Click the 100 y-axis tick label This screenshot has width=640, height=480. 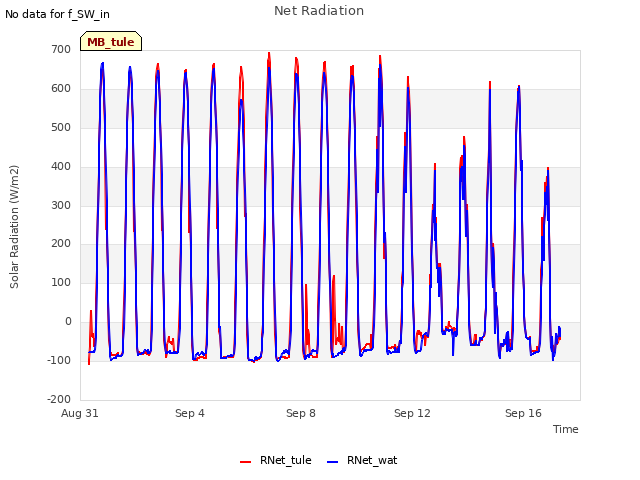(61, 282)
